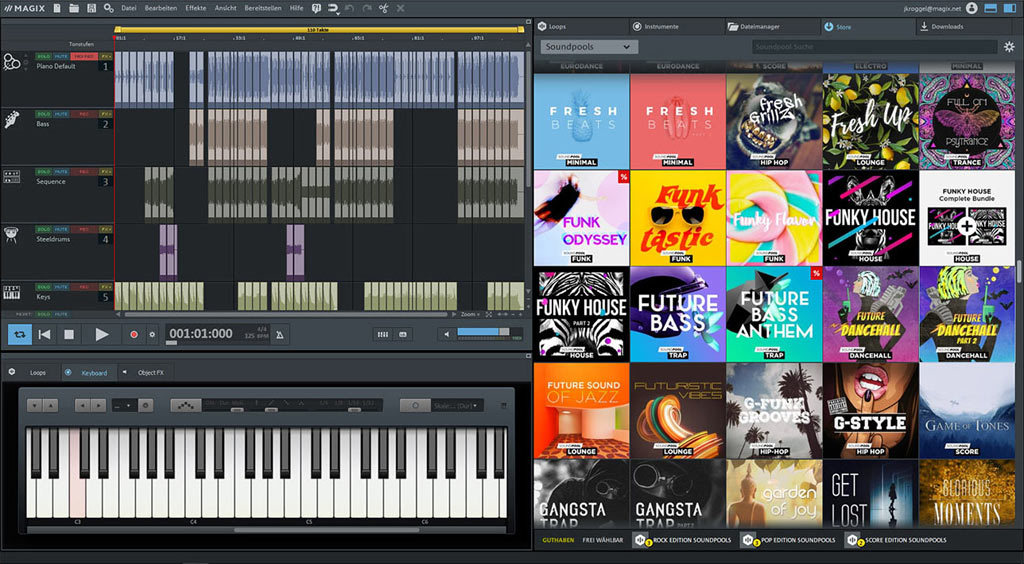Click Rock Edition Soundpools credit button
The image size is (1024, 564).
point(684,540)
